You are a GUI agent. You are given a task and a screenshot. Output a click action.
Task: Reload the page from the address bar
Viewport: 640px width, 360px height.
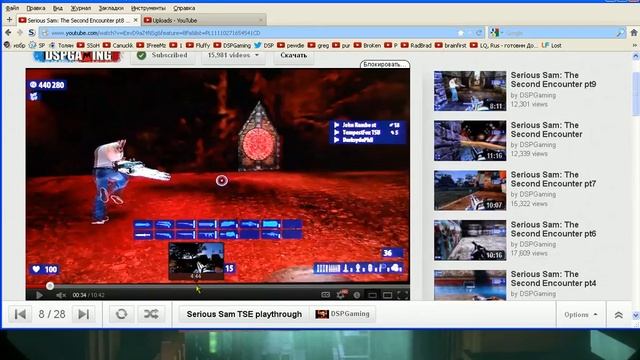click(x=479, y=33)
